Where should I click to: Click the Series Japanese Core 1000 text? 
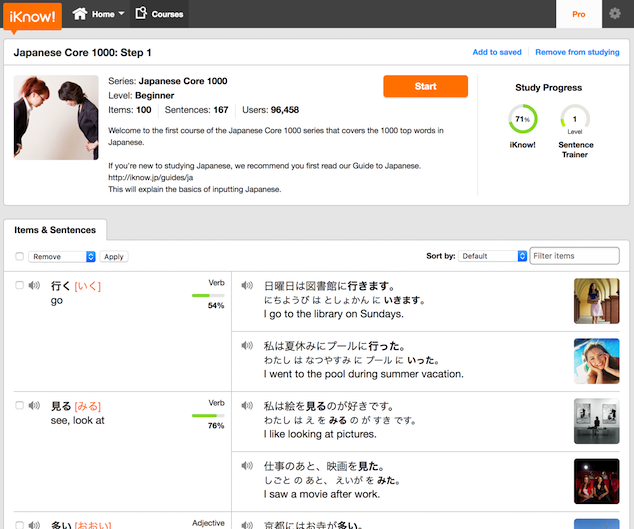pos(167,81)
